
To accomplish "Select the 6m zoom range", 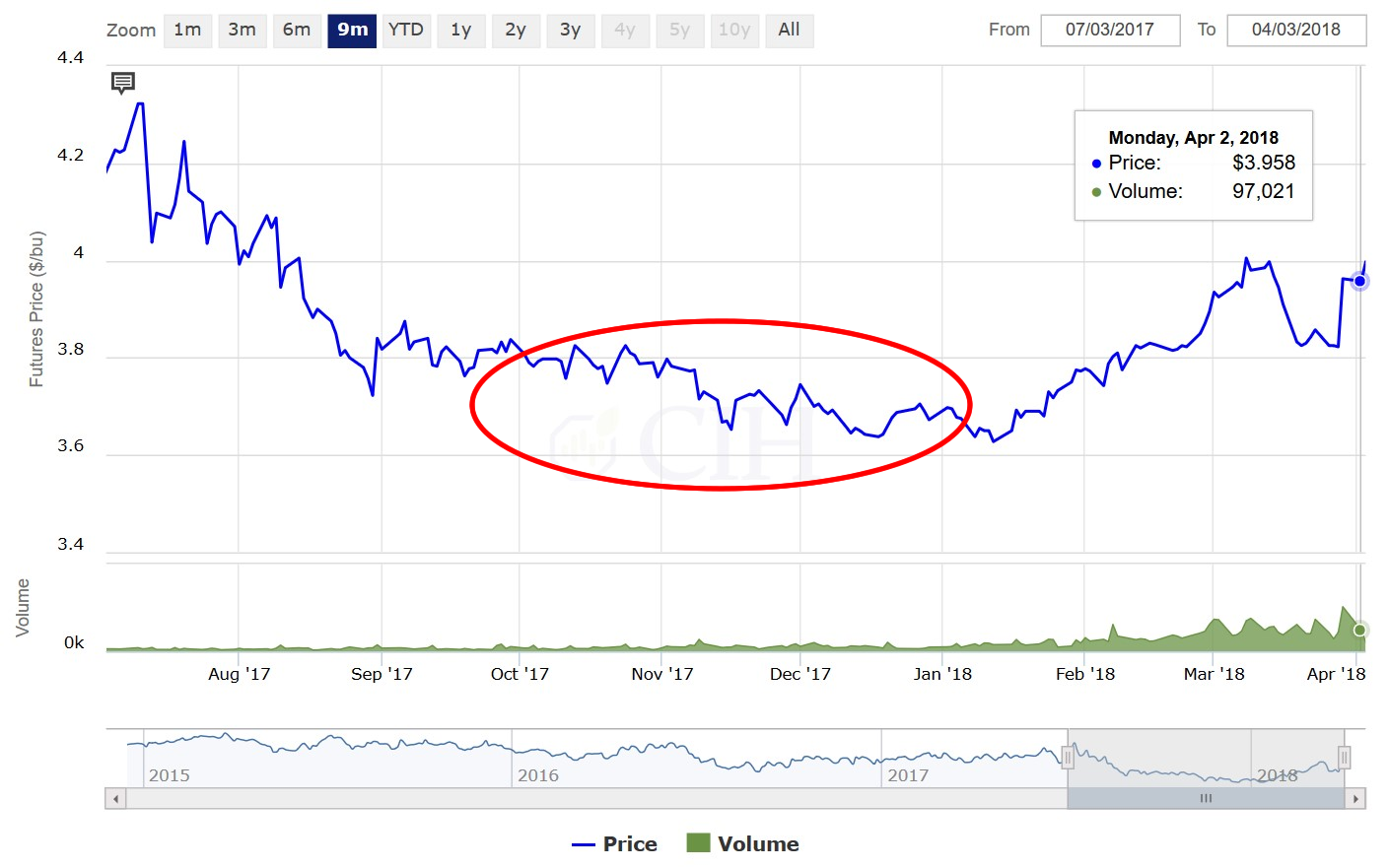I will [x=297, y=30].
